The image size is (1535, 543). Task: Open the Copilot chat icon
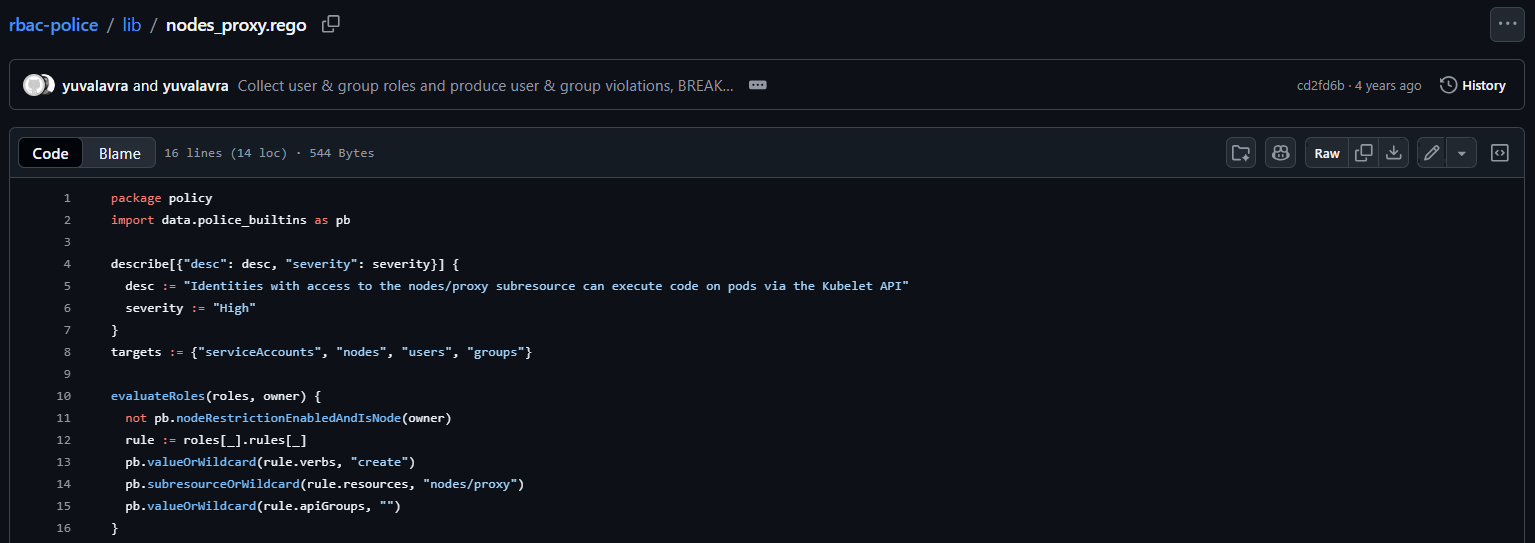pos(1280,153)
